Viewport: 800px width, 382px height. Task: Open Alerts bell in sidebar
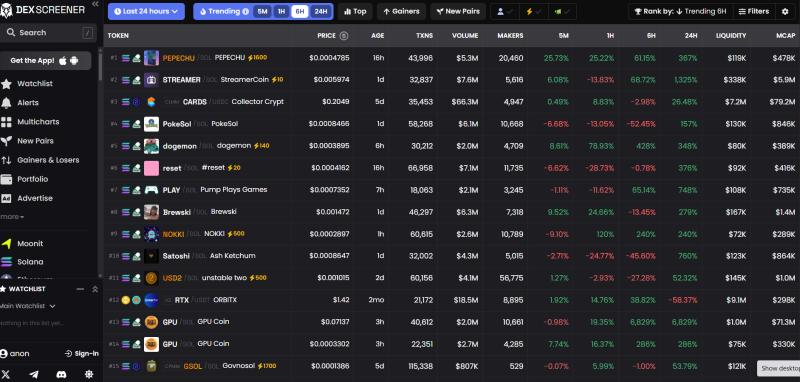click(x=28, y=103)
